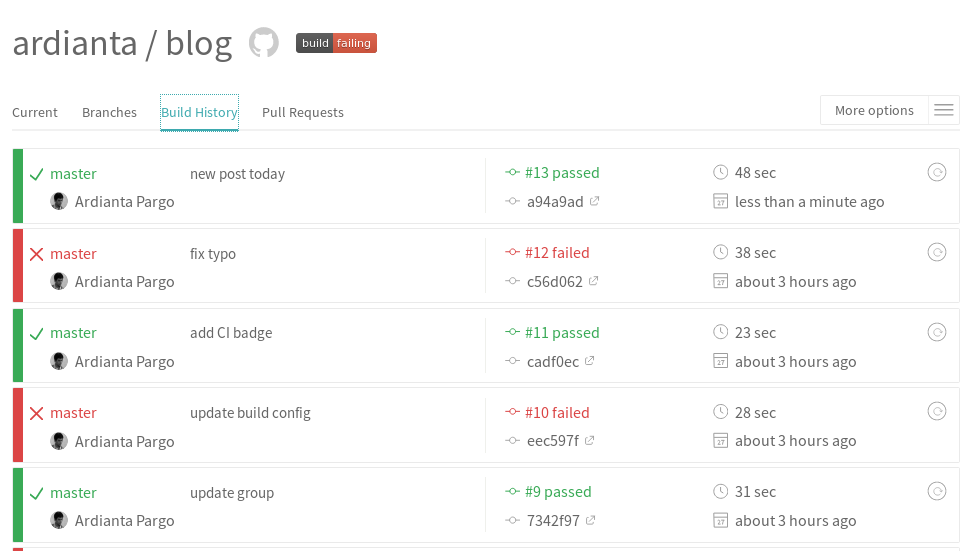The width and height of the screenshot is (974, 551).
Task: Restart build #10 using its circular arrow
Action: pos(937,411)
